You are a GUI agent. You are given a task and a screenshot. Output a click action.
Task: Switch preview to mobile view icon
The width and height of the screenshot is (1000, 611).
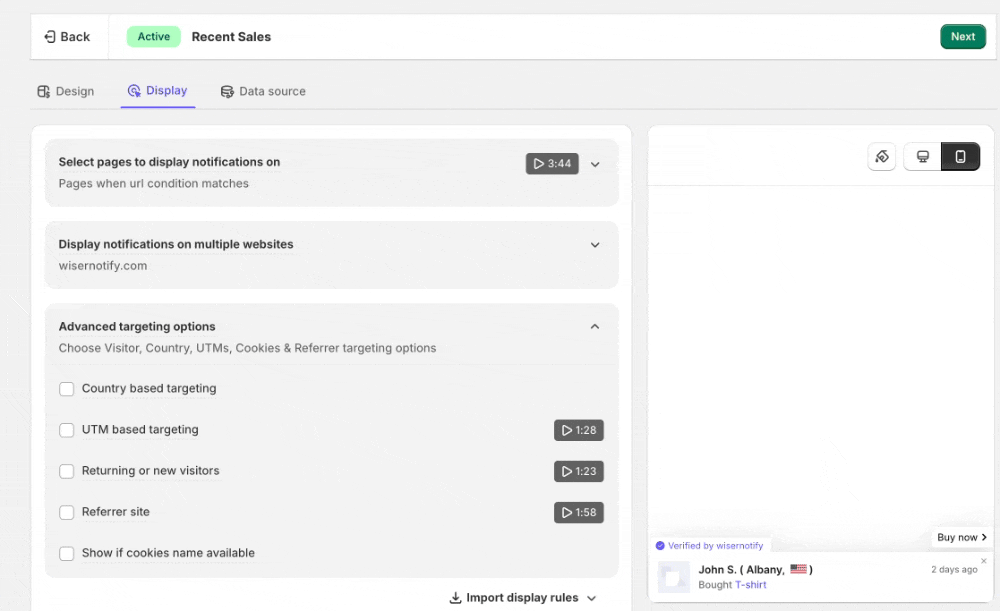point(960,157)
